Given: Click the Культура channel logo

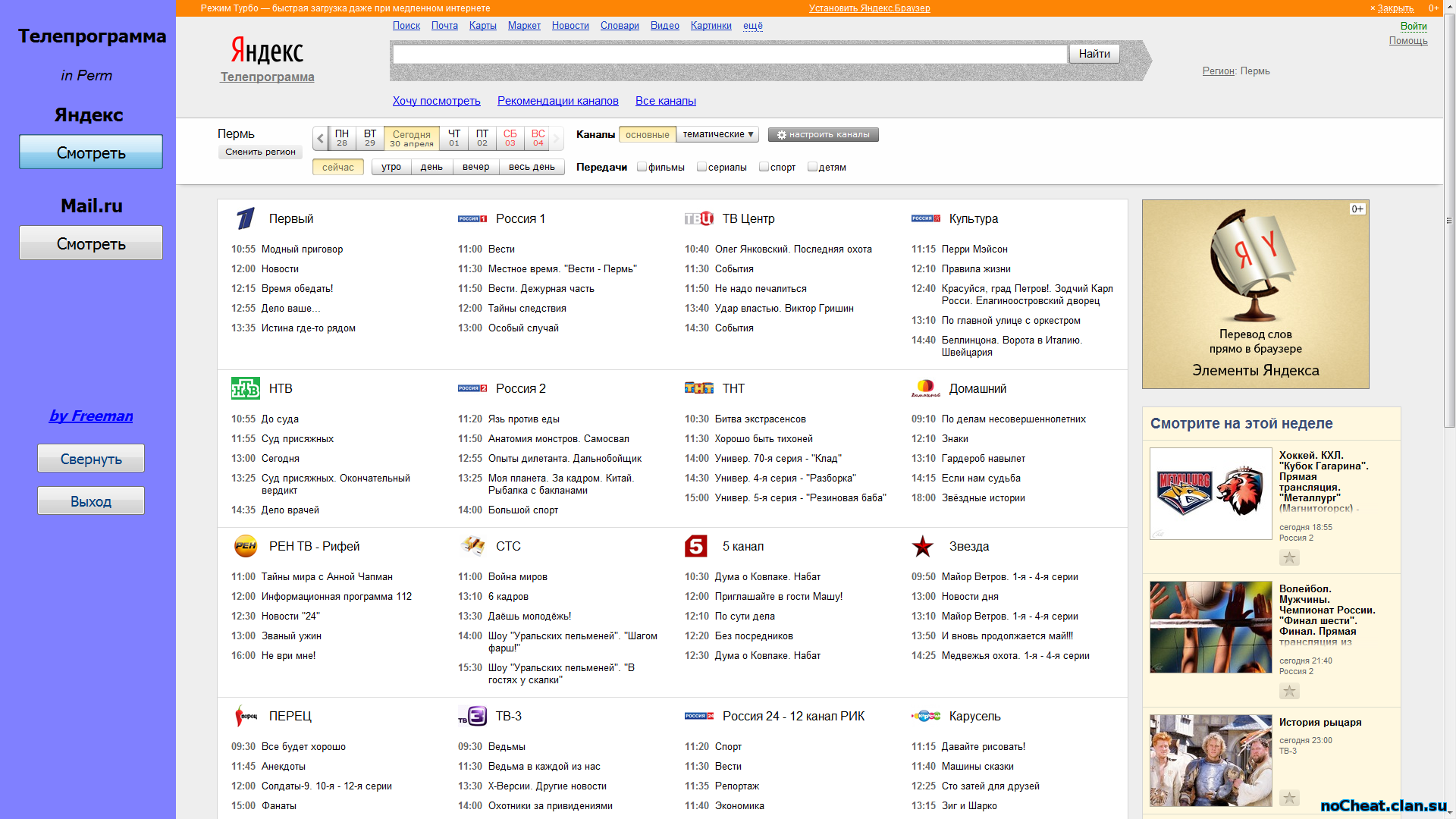Looking at the screenshot, I should 925,218.
